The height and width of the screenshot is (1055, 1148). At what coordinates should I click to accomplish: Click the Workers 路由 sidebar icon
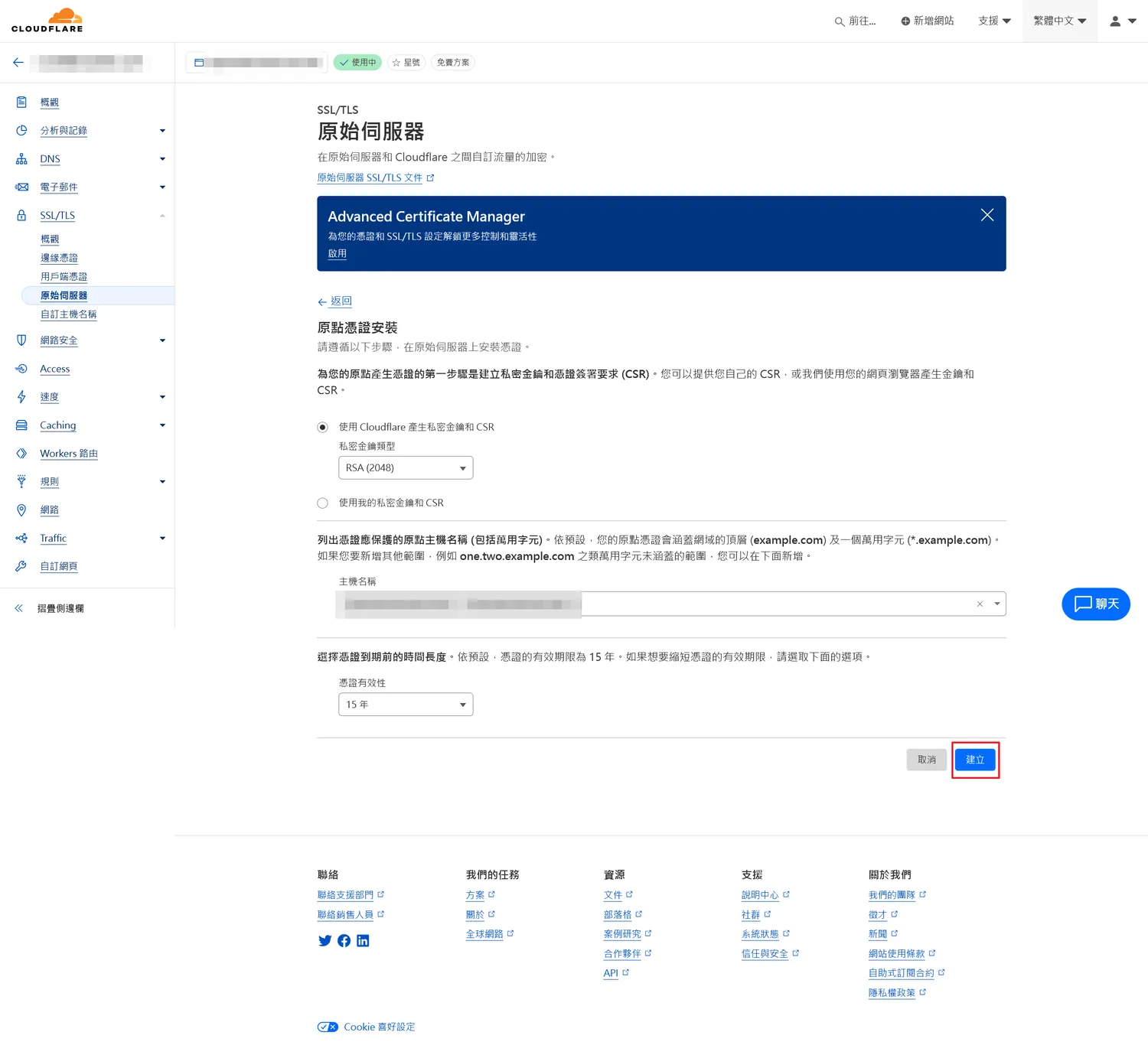(x=21, y=454)
